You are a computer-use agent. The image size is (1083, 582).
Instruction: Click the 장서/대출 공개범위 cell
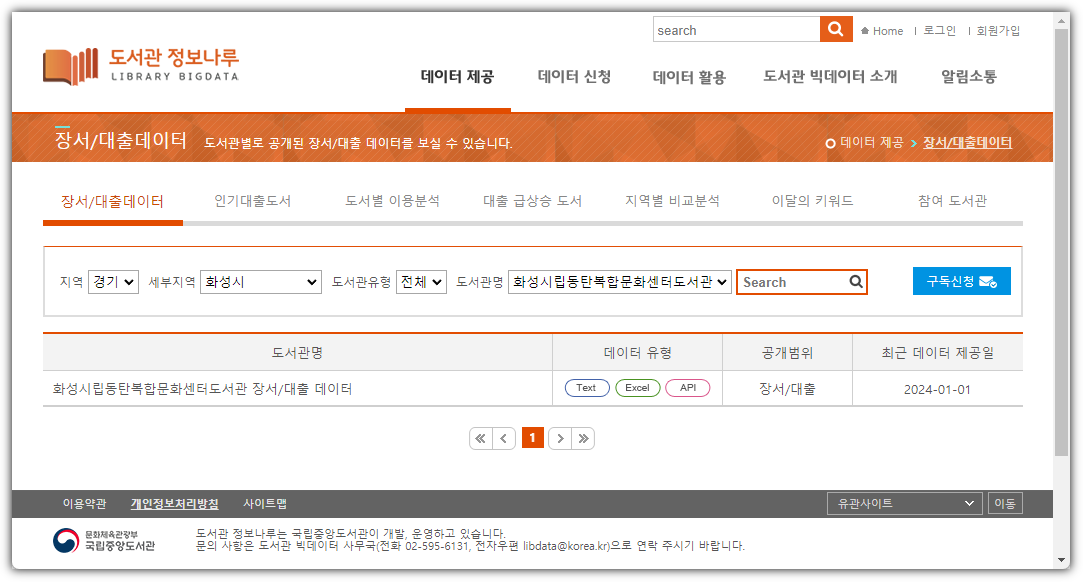pos(787,389)
